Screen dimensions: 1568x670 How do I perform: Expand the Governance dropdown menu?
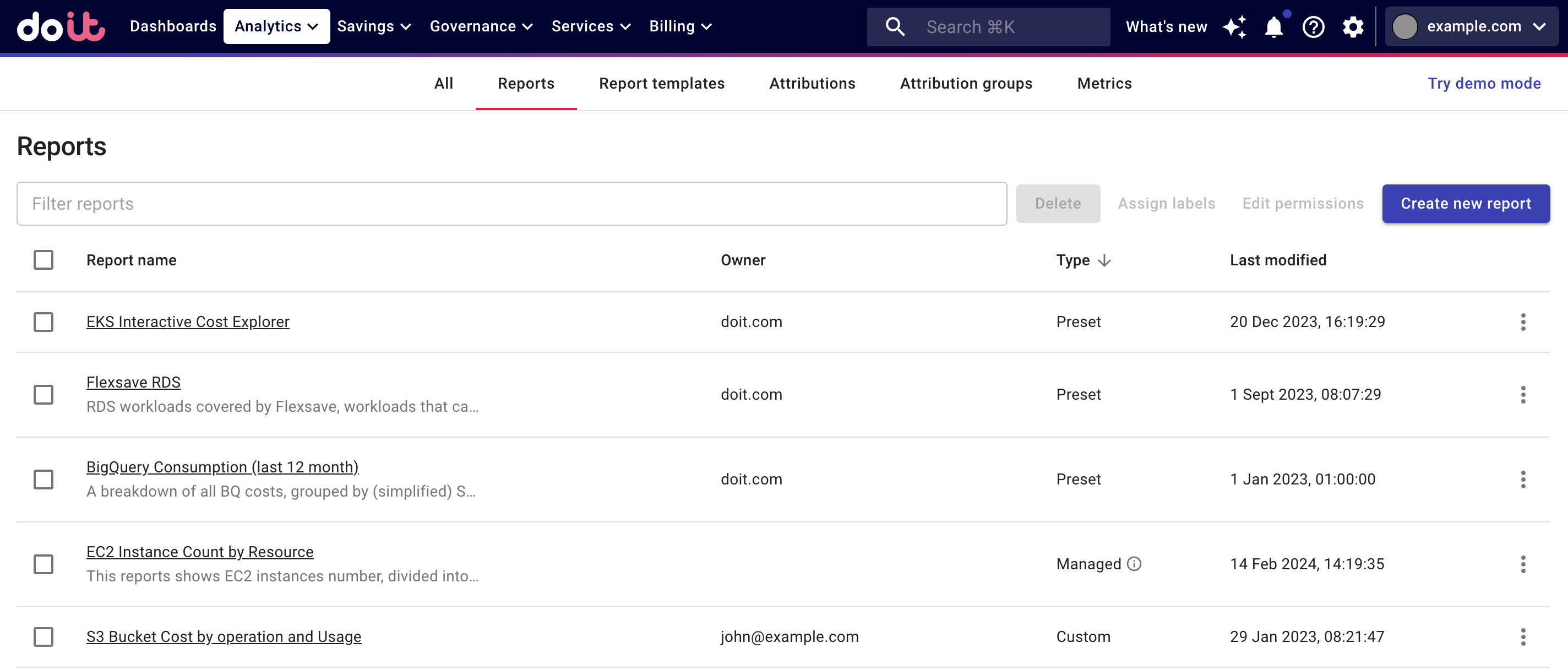pyautogui.click(x=481, y=26)
